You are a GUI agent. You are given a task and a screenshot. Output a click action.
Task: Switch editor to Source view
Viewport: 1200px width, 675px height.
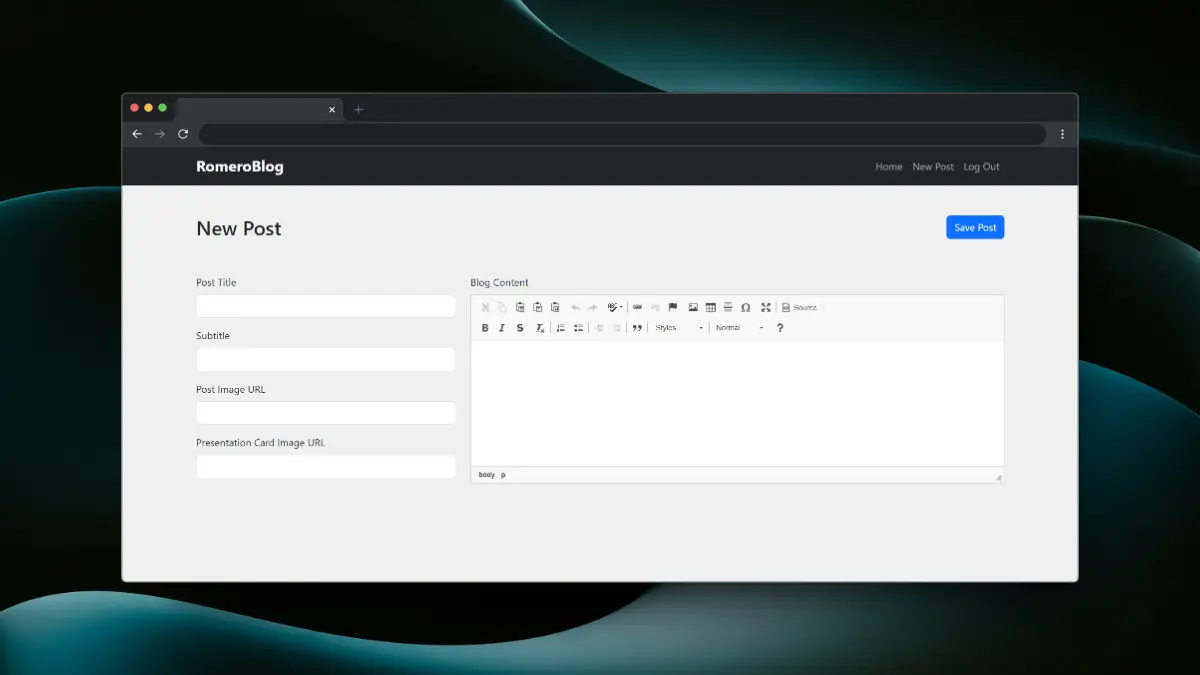tap(800, 307)
